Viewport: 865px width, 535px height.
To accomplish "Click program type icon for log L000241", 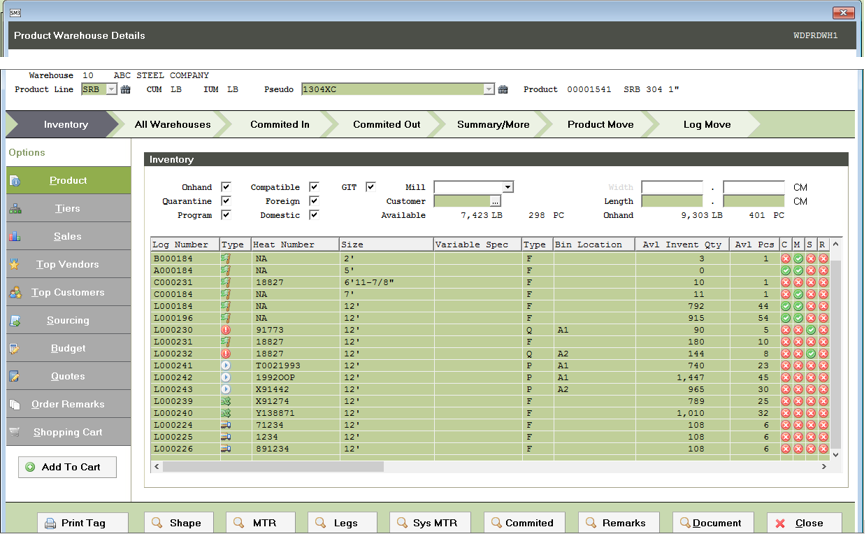I will [x=226, y=366].
